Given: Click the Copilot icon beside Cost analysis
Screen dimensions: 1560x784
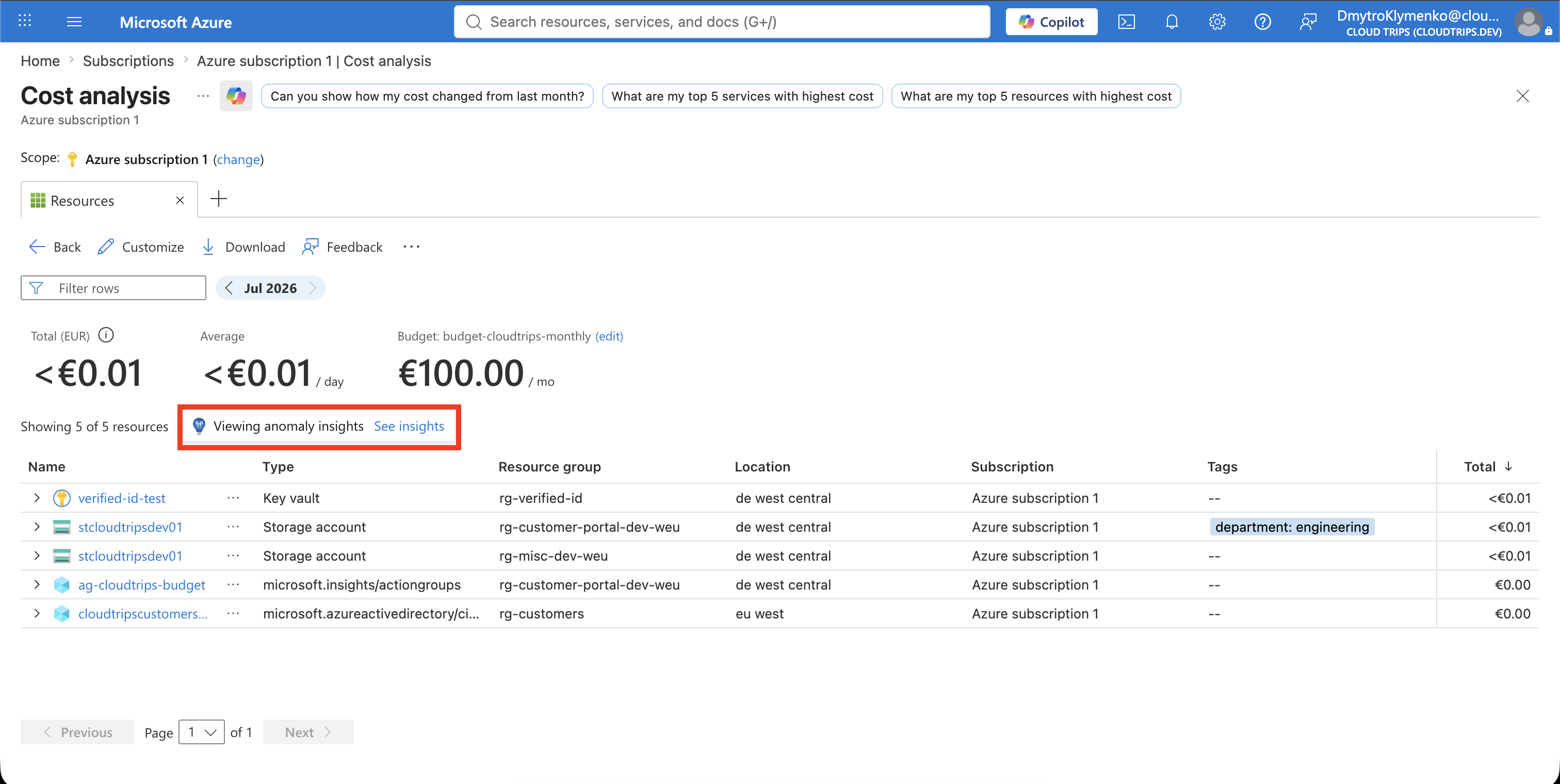Looking at the screenshot, I should point(236,95).
